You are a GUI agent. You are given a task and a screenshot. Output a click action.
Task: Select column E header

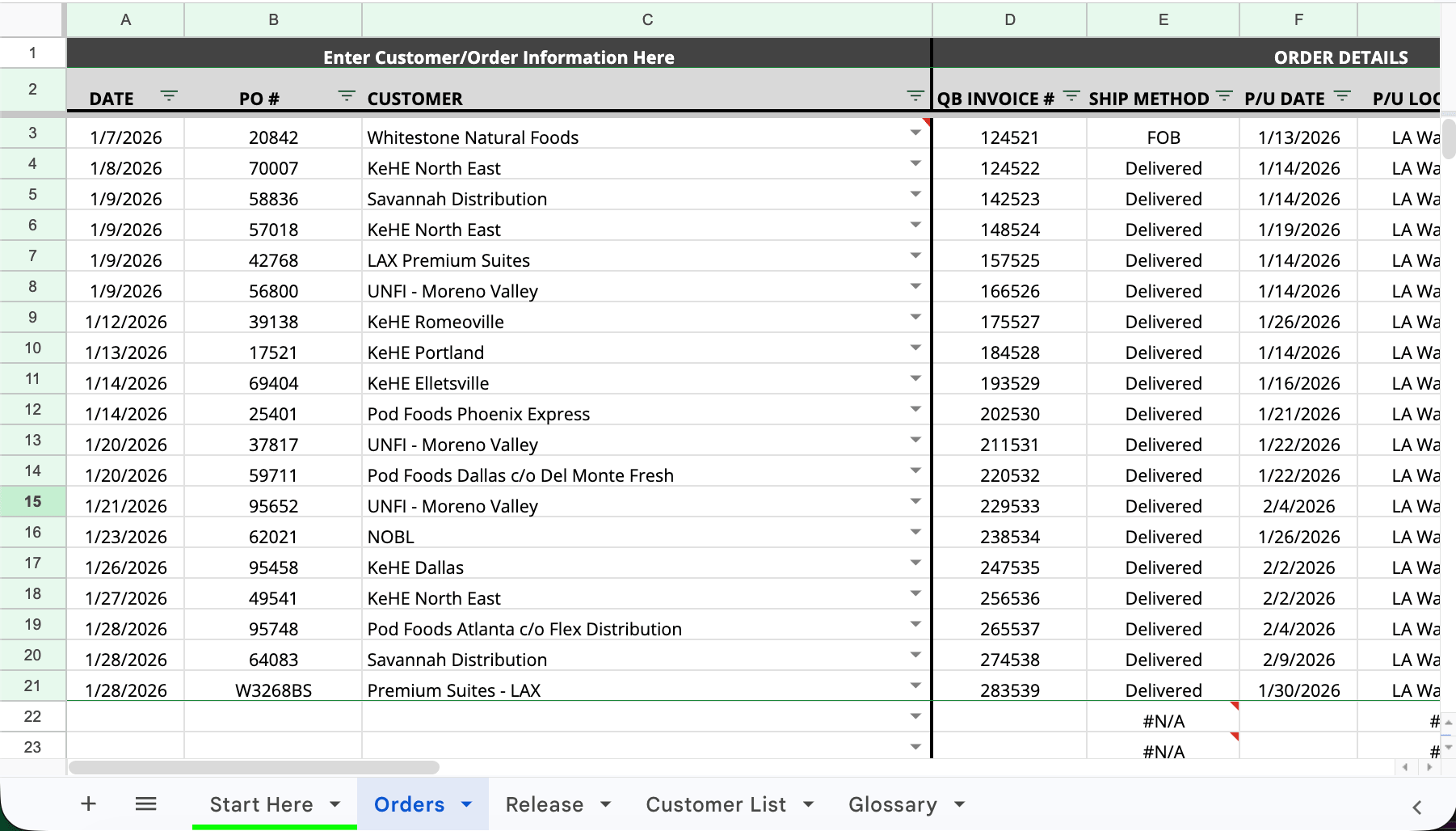tap(1164, 19)
